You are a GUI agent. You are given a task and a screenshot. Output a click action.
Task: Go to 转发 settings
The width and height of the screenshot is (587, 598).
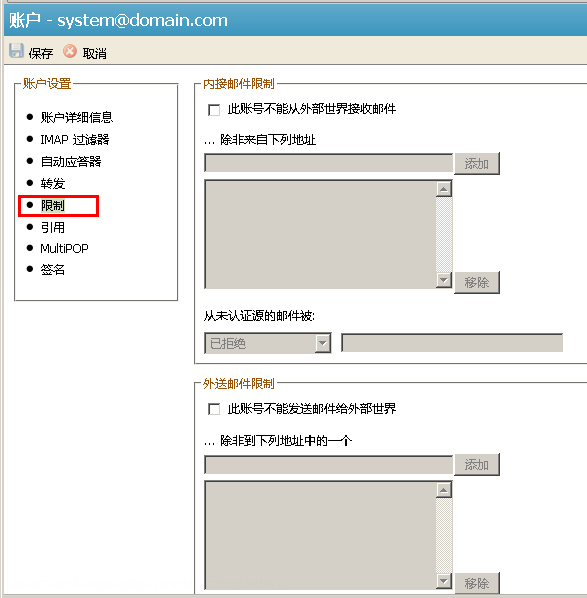pos(53,184)
